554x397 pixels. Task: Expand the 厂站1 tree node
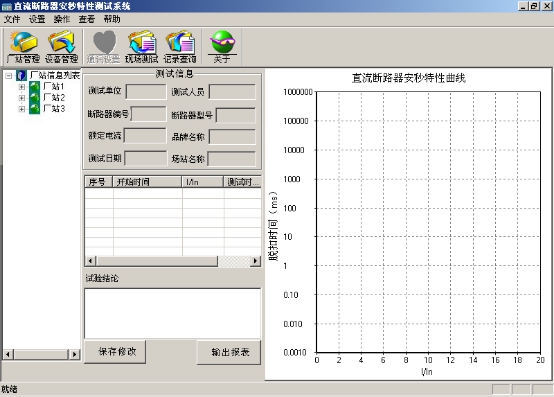click(x=22, y=87)
